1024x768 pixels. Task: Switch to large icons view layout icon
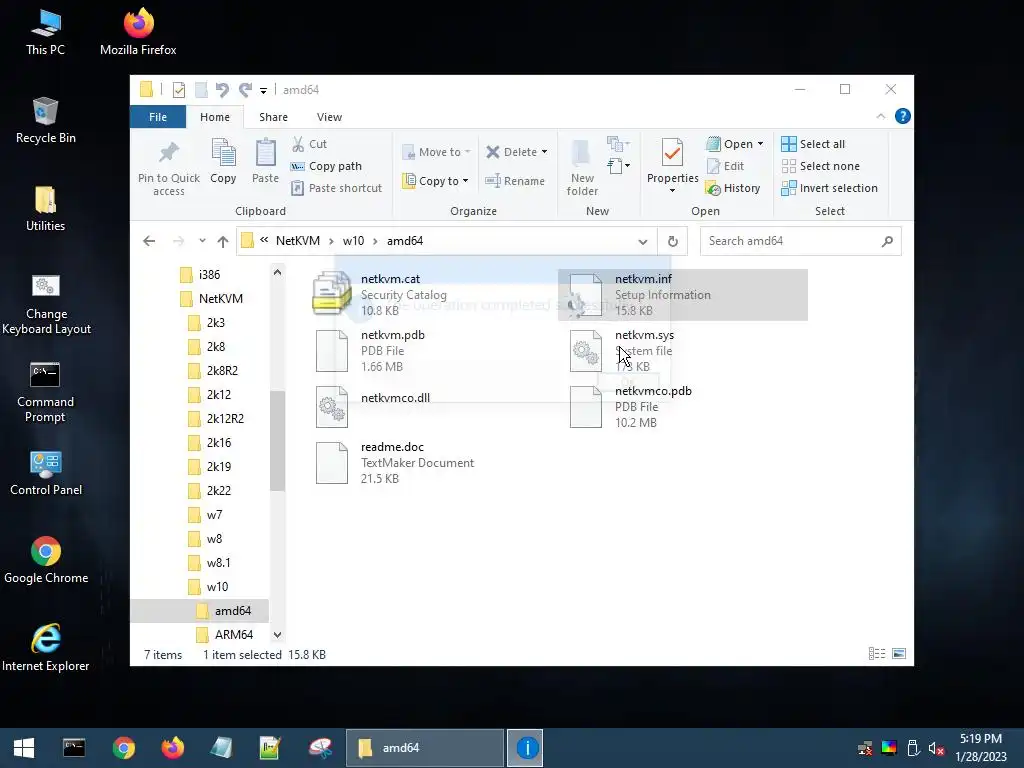tap(899, 654)
